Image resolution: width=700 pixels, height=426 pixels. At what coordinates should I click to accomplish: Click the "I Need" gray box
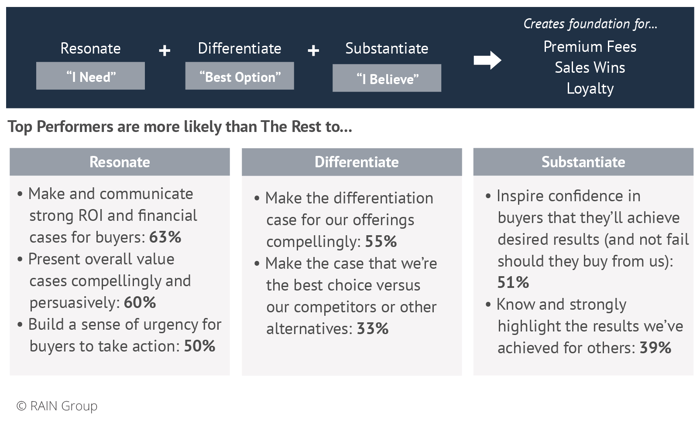[91, 75]
